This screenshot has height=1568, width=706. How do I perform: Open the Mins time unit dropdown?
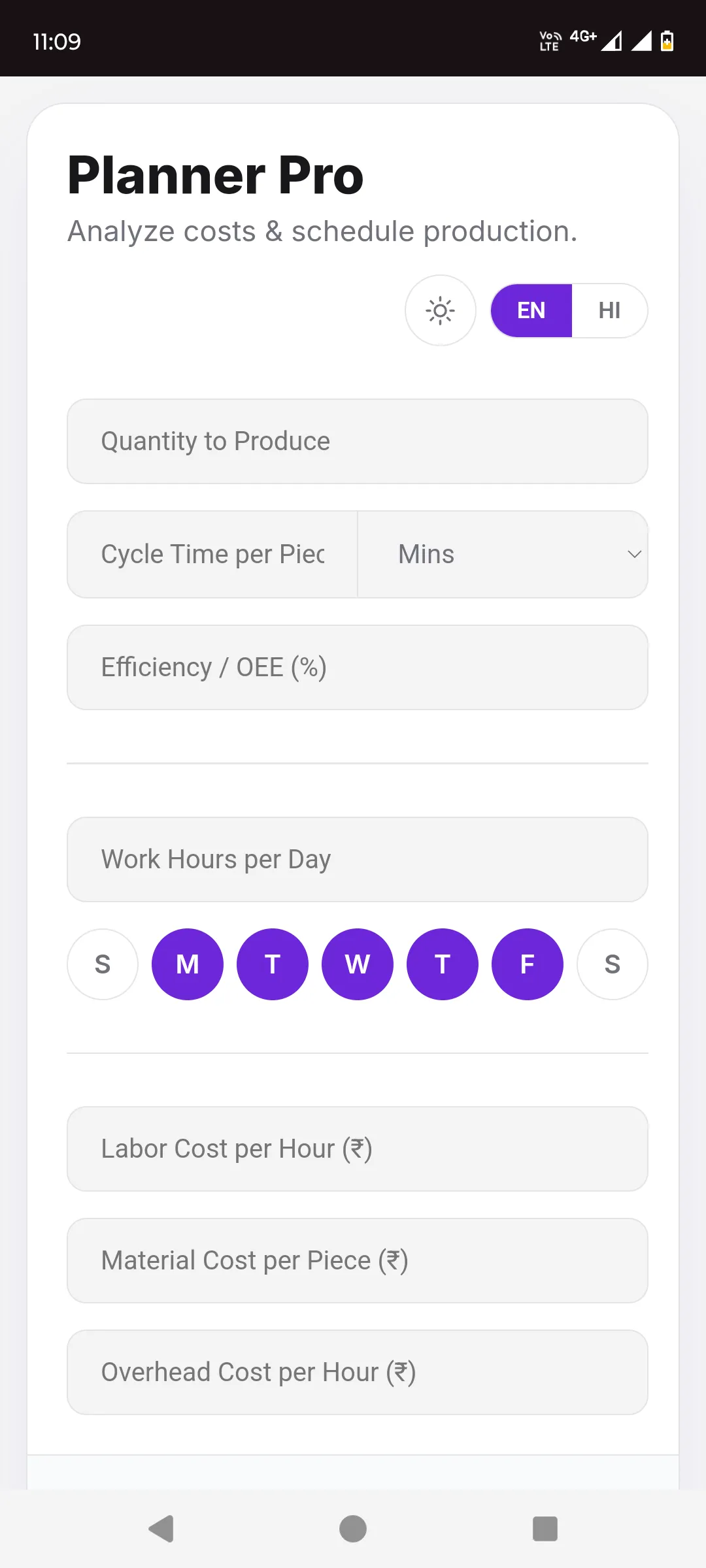point(503,554)
